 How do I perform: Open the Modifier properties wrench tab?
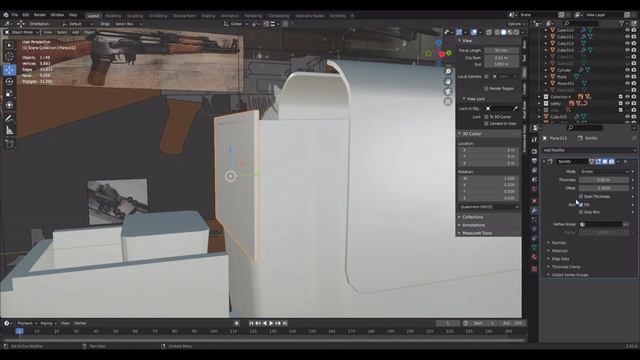(x=534, y=210)
